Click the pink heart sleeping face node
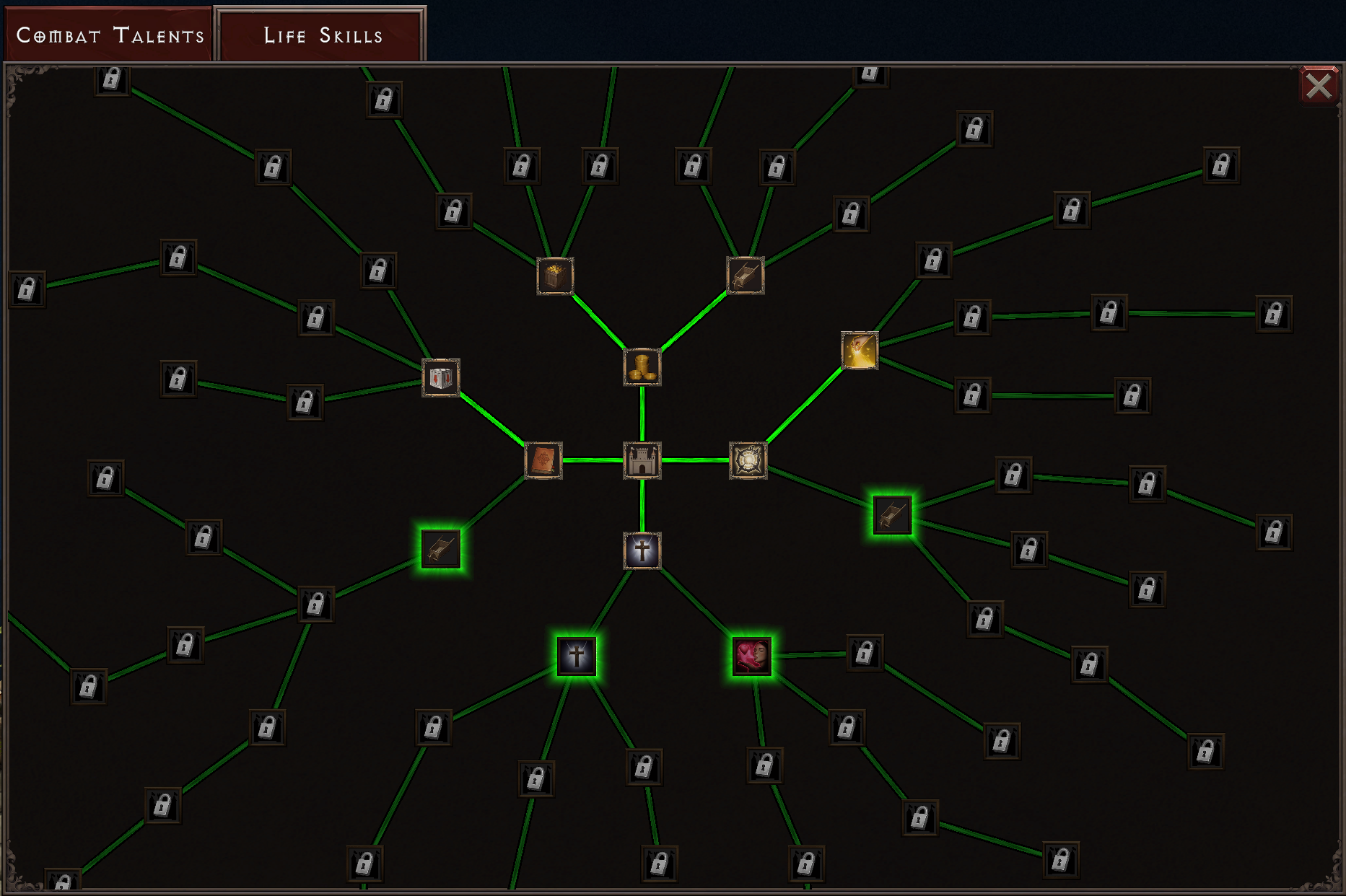This screenshot has width=1346, height=896. [x=751, y=656]
